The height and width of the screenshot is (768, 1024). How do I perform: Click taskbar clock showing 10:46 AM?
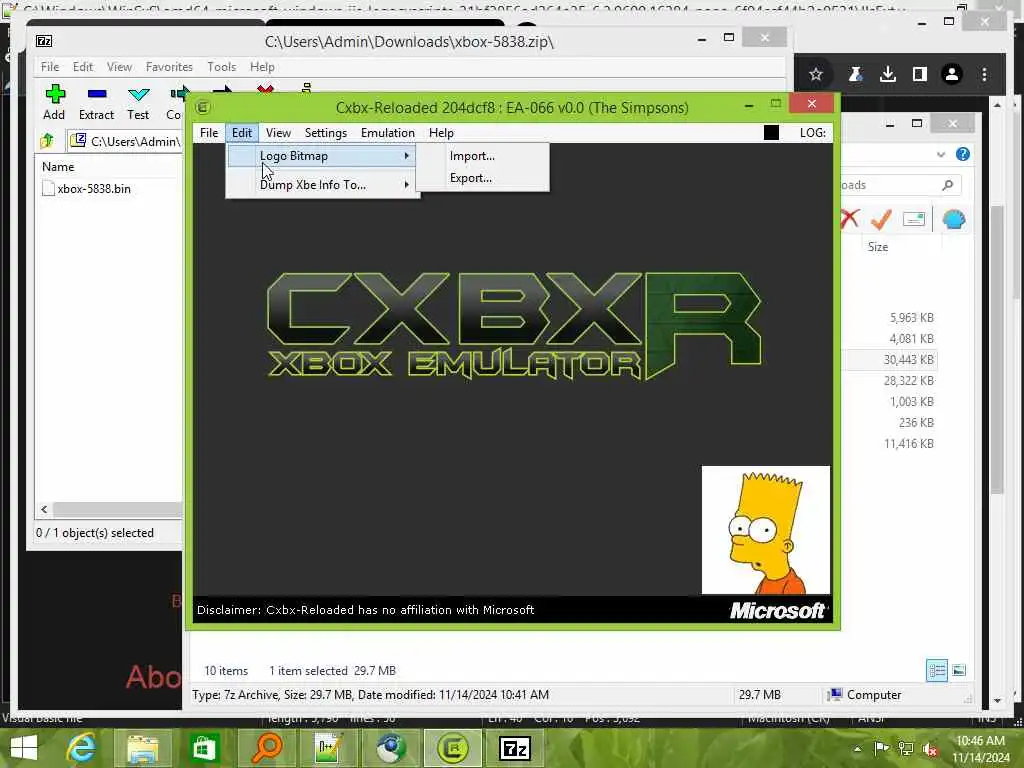980,741
